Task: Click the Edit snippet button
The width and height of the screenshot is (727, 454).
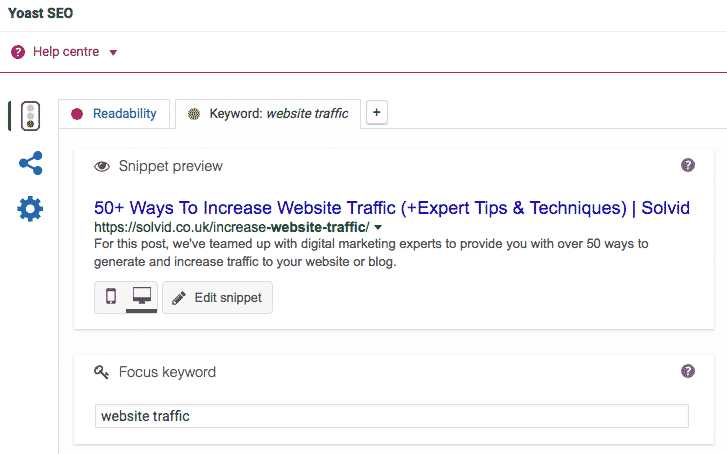Action: click(217, 298)
